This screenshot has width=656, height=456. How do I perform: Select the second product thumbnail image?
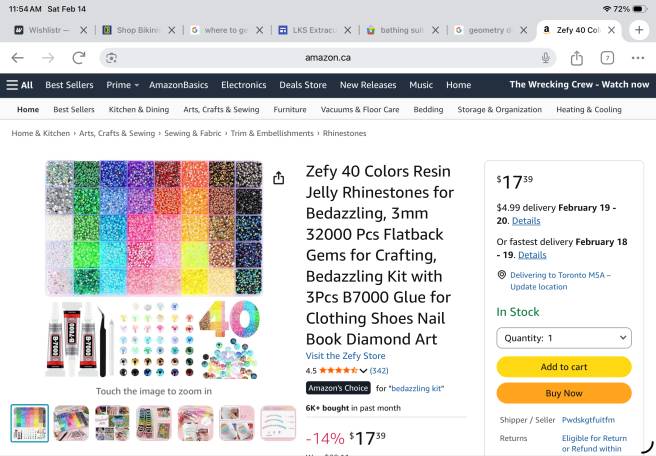[x=71, y=423]
